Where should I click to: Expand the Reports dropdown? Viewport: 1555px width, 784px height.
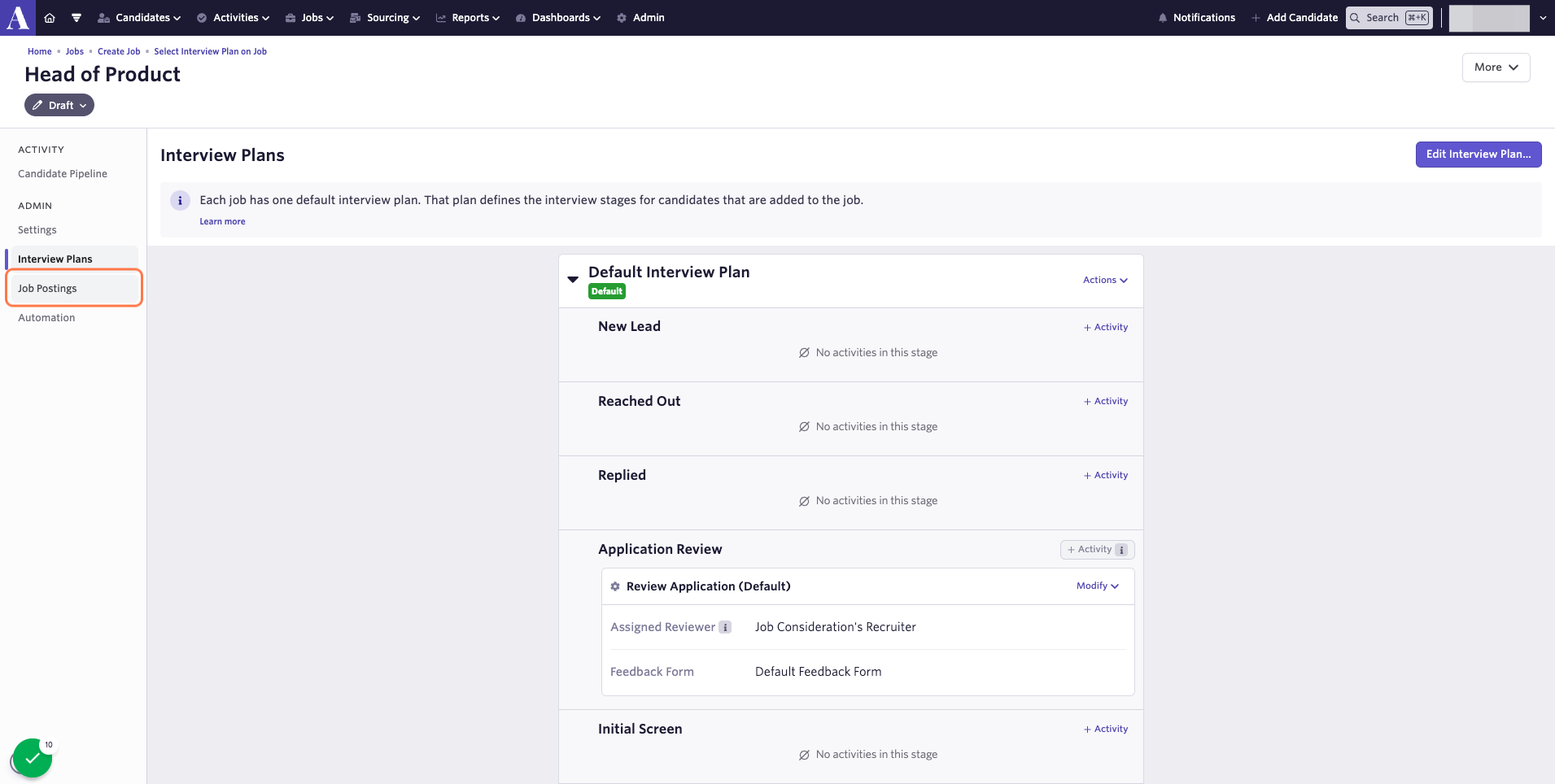point(468,18)
